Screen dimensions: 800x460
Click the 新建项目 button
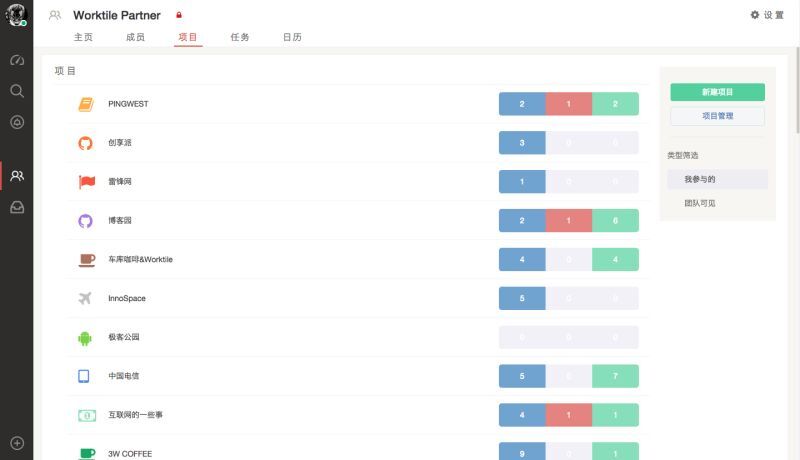pos(717,92)
